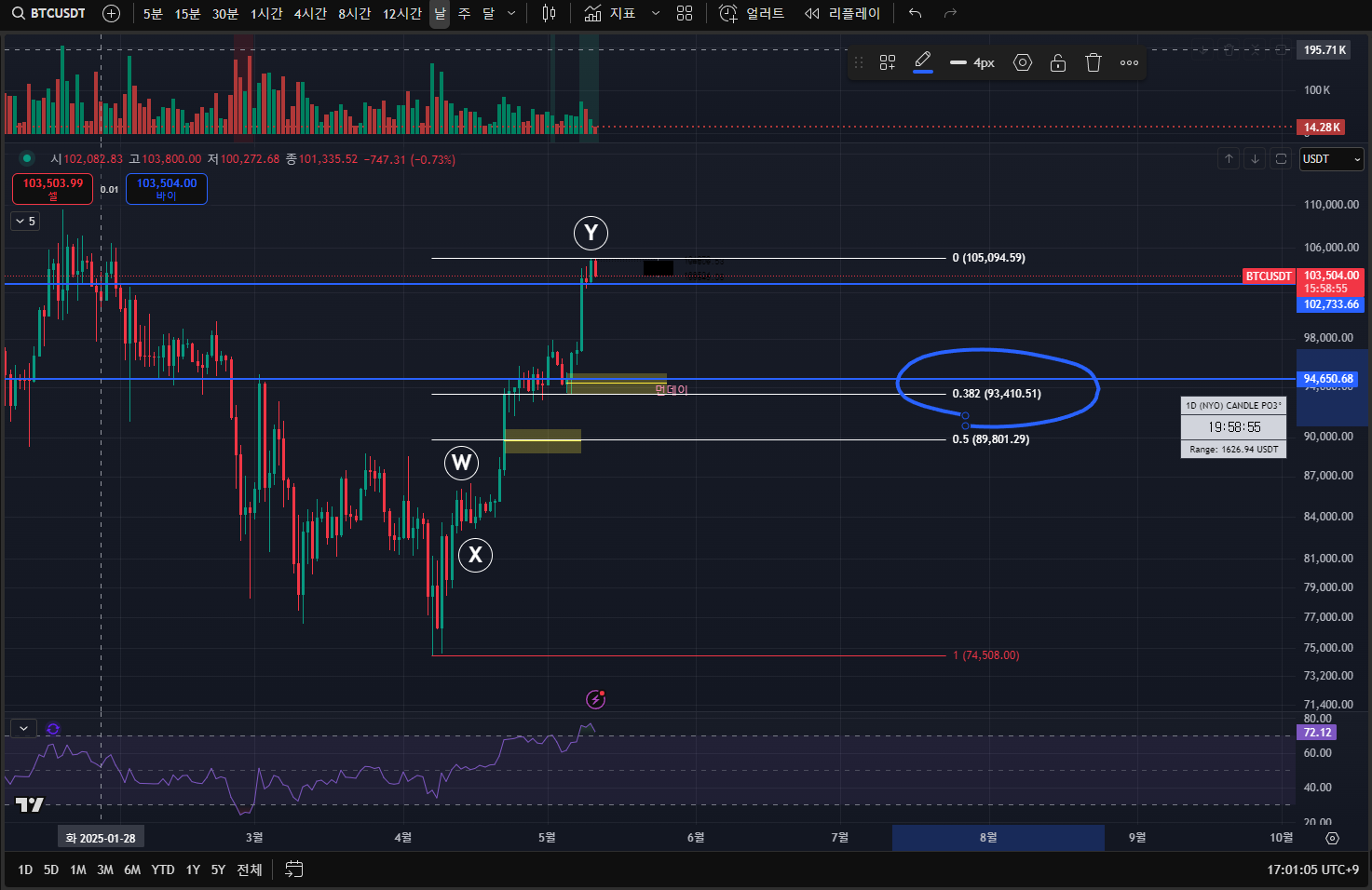Open the go-to-date calendar icon
The image size is (1372, 890).
click(x=294, y=870)
